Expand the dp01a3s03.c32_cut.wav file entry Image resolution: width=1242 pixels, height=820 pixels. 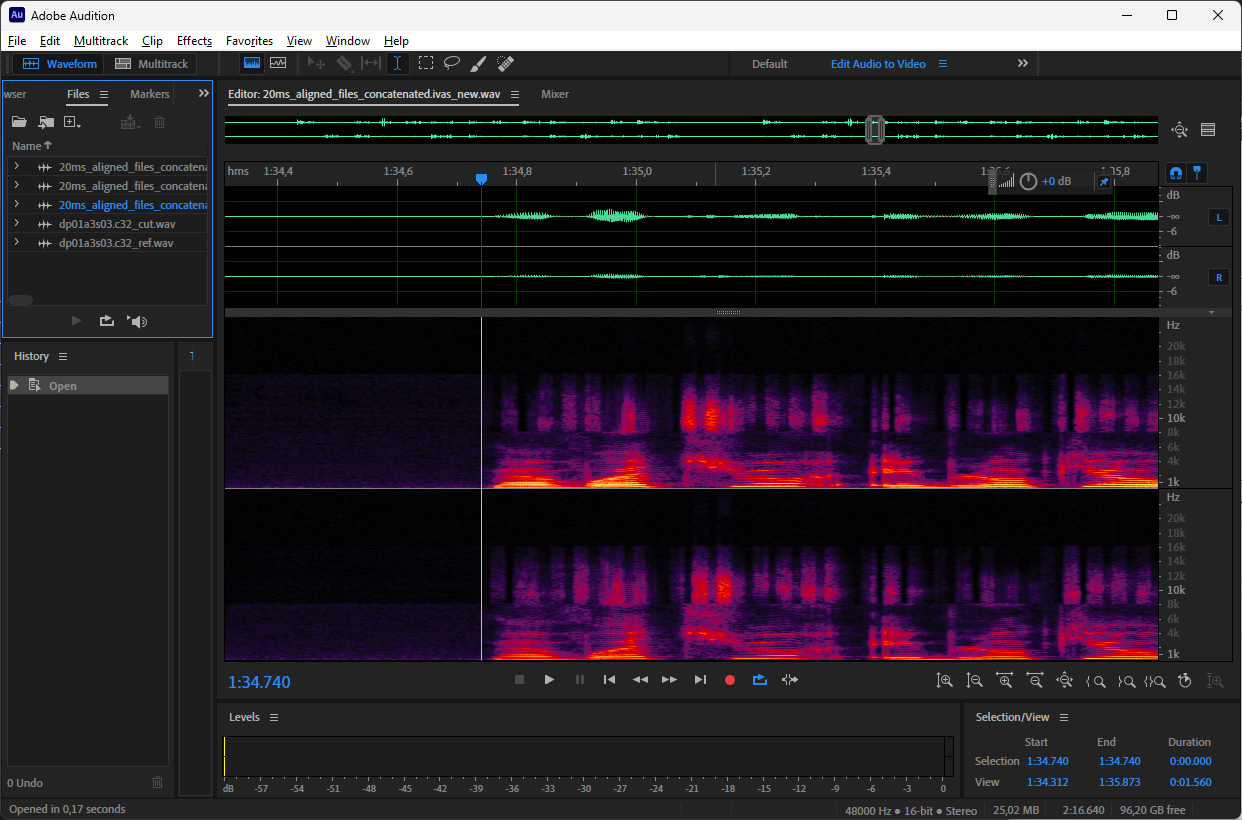click(x=16, y=224)
